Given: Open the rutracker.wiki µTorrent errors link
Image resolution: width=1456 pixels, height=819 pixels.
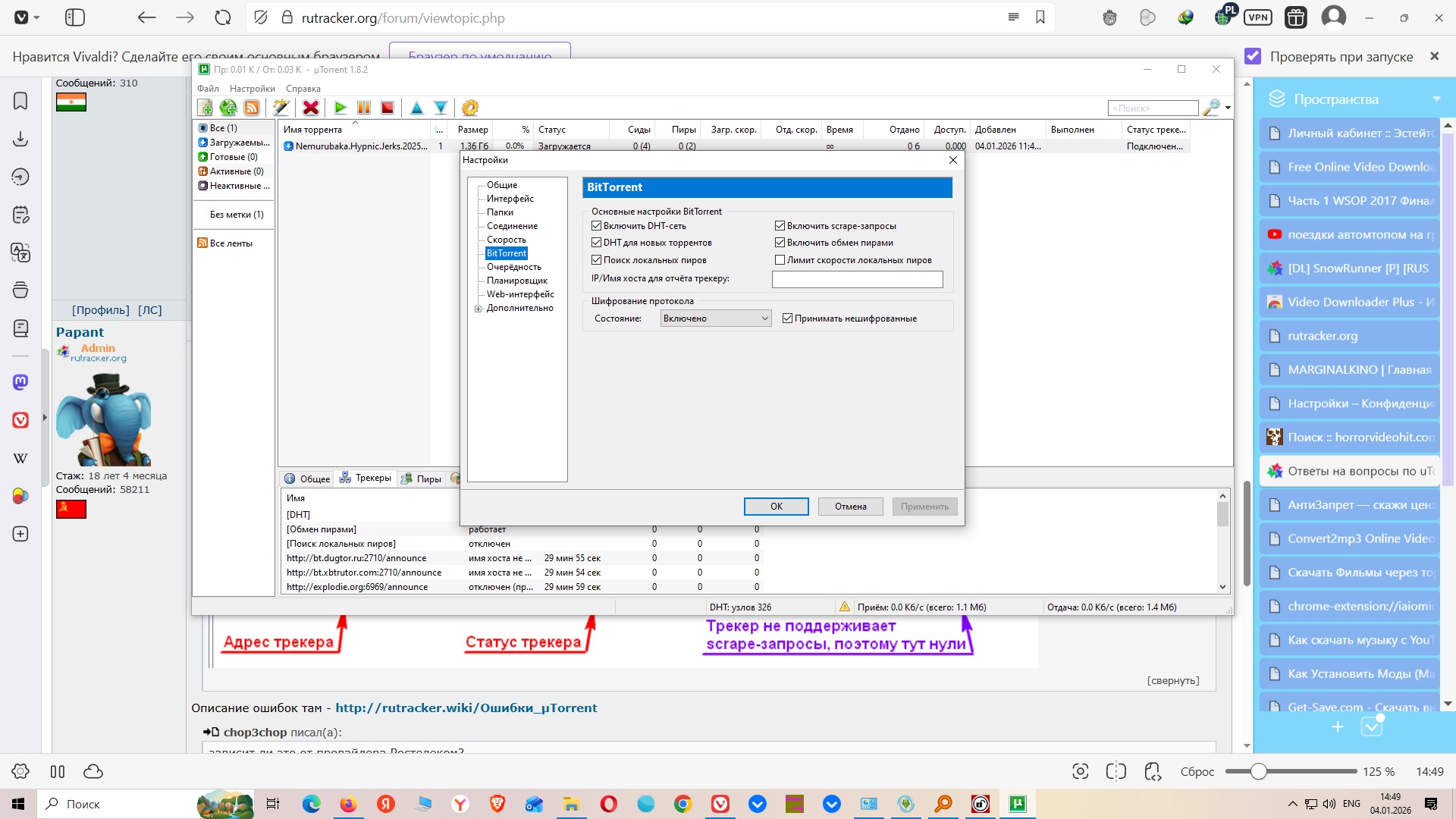Looking at the screenshot, I should click(466, 708).
